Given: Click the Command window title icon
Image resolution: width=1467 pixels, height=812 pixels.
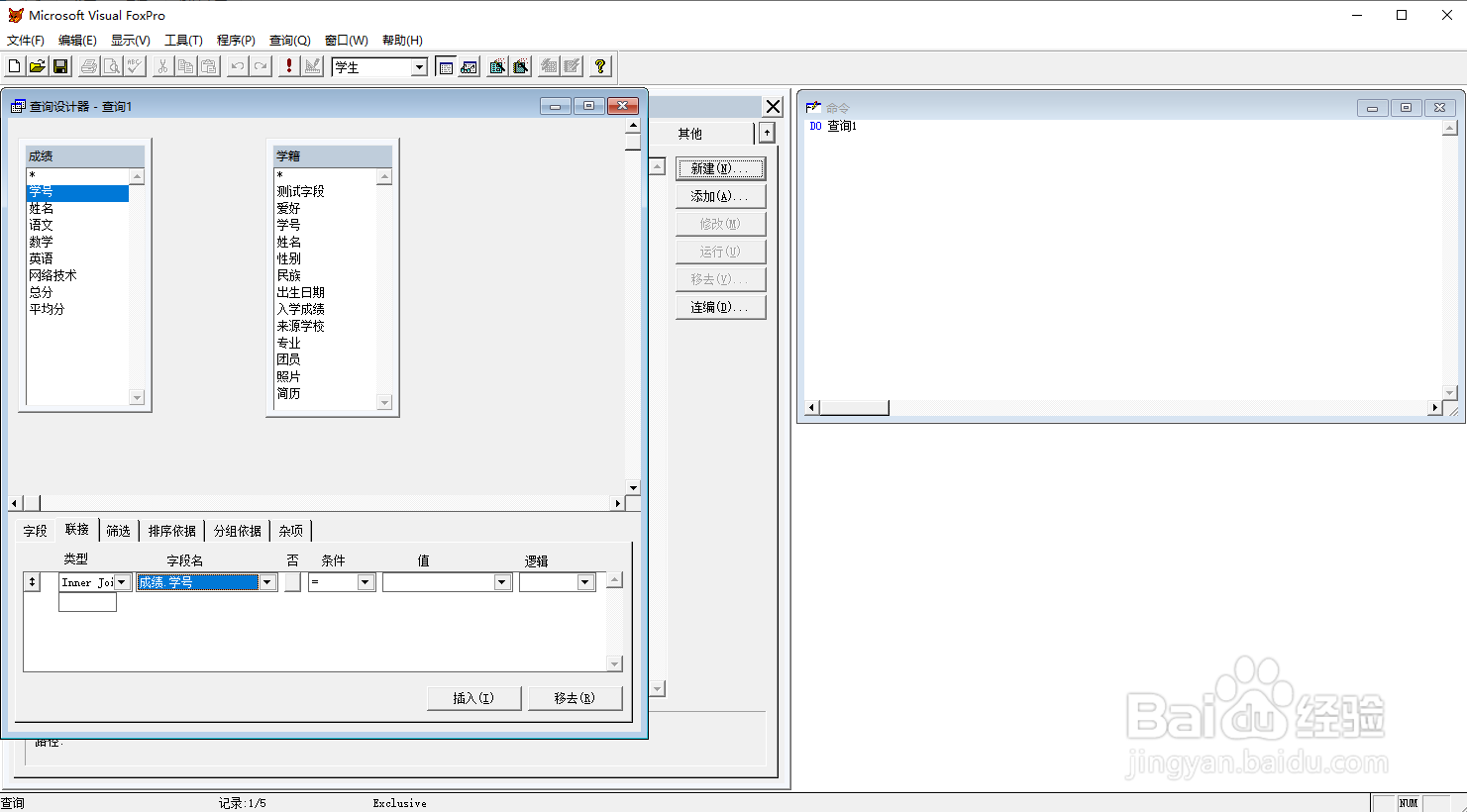Looking at the screenshot, I should pyautogui.click(x=813, y=107).
